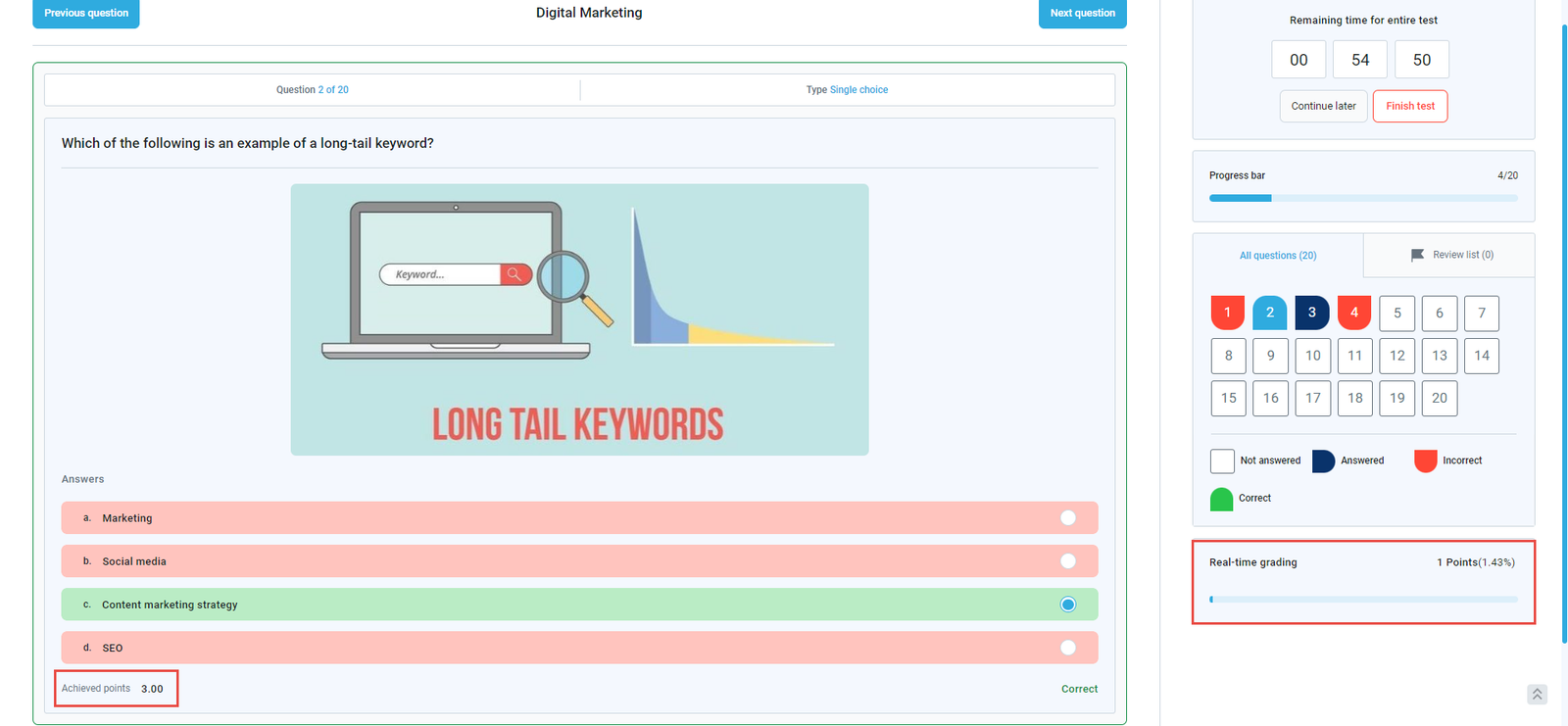Click the scroll-to-top double chevron icon
The height and width of the screenshot is (726, 1568).
[x=1537, y=694]
